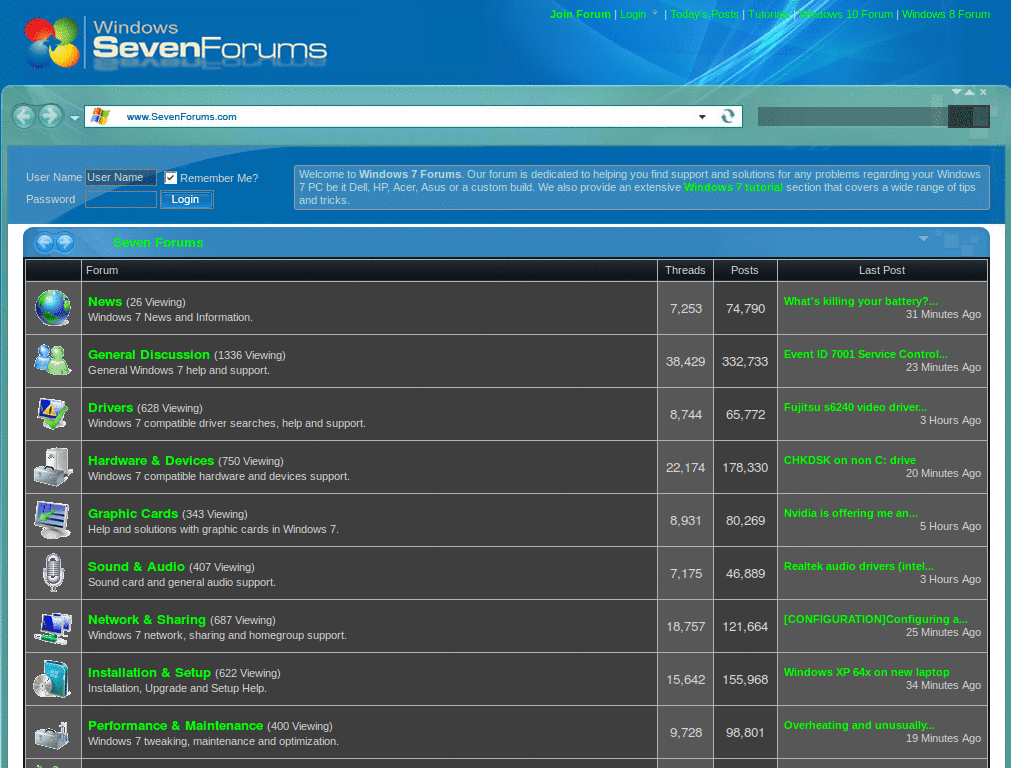Click the up triangle in frame's top-right corner
Viewport: 1024px width, 768px height.
970,92
